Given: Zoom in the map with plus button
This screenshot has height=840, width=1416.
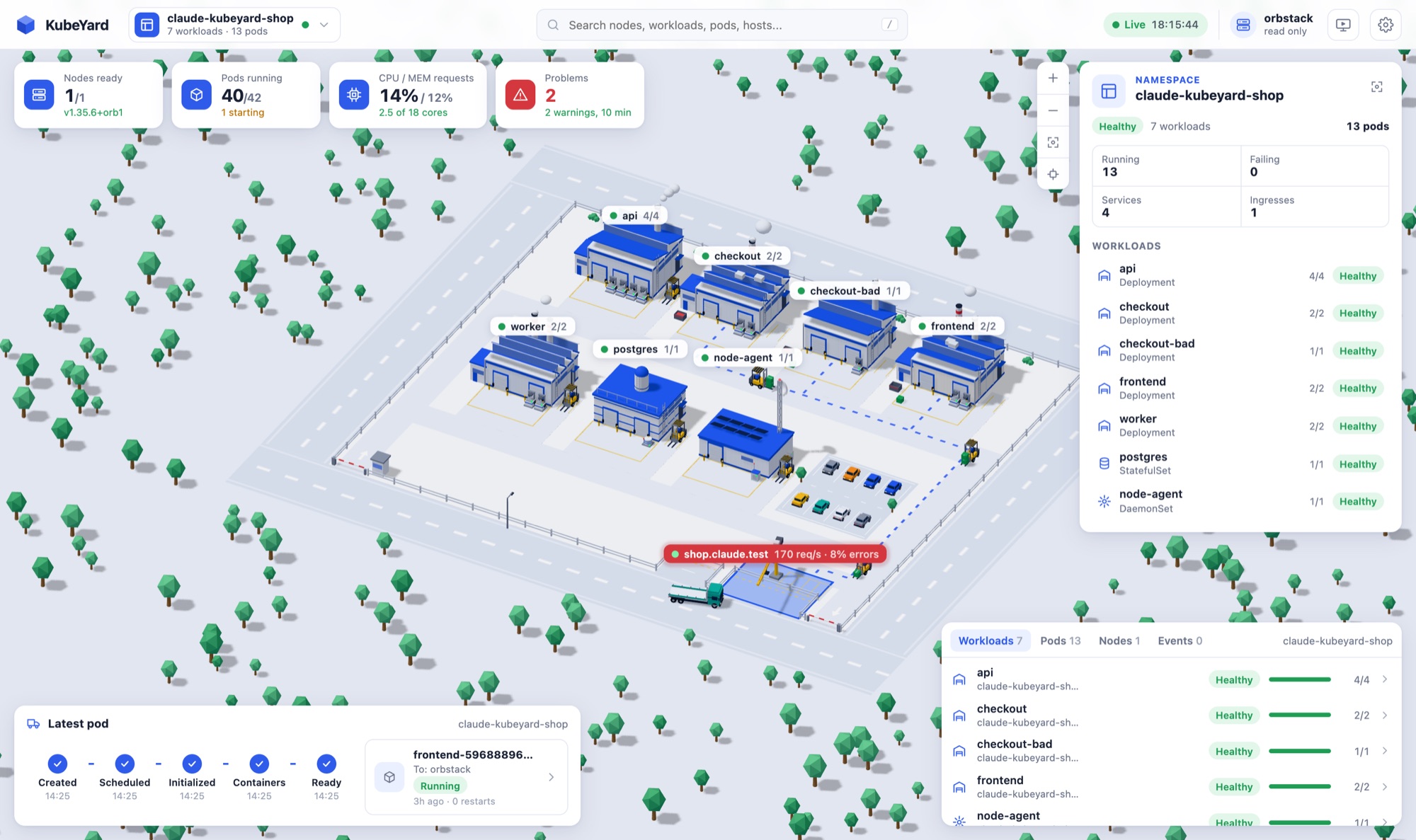Looking at the screenshot, I should click(x=1053, y=78).
